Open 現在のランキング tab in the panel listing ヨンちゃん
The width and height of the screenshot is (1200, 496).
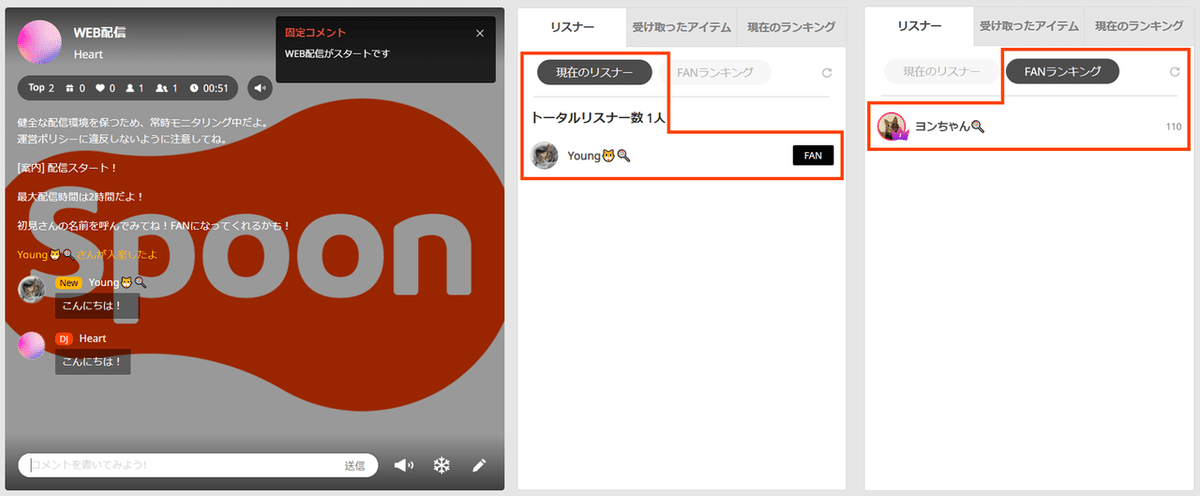[1138, 26]
